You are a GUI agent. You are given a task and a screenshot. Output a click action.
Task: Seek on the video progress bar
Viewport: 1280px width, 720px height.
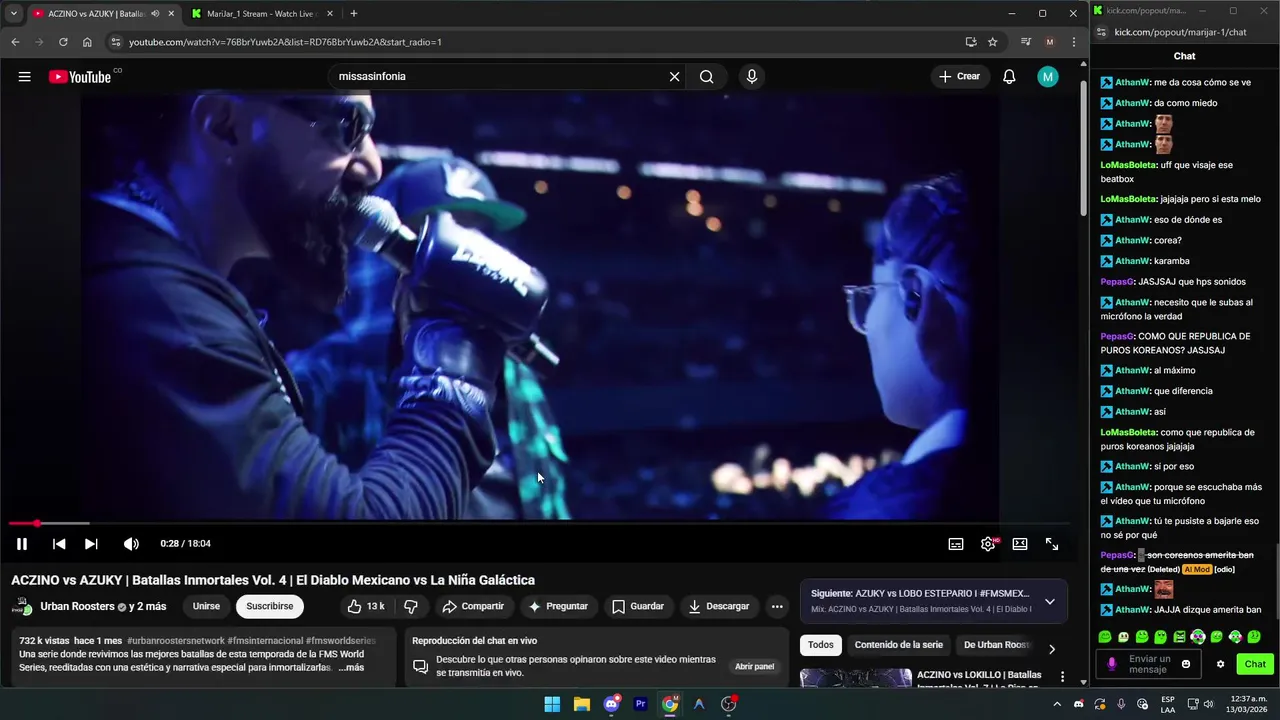540,523
